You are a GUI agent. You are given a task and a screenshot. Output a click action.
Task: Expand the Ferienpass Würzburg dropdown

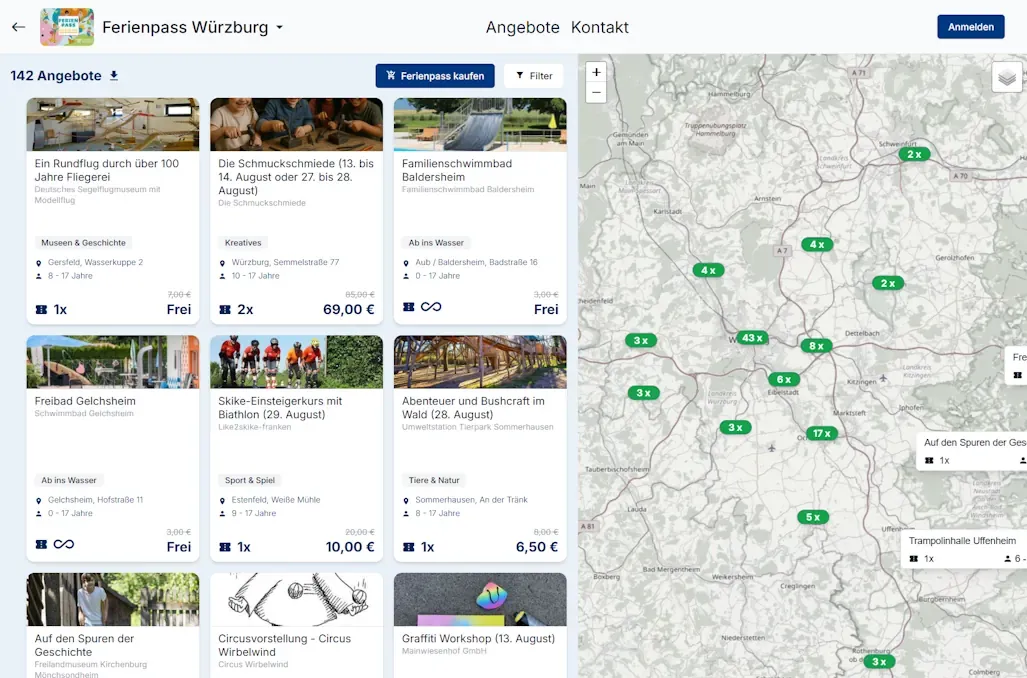pos(280,28)
